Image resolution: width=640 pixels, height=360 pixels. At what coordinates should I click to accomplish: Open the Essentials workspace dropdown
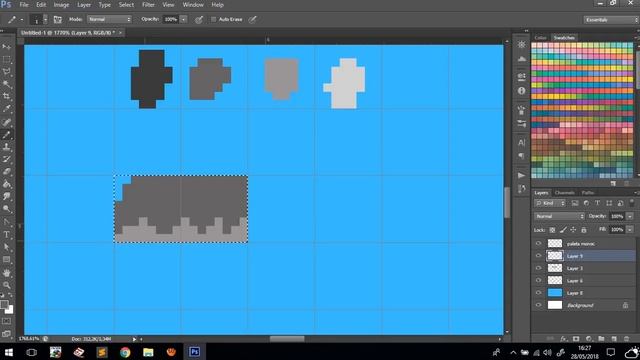tap(610, 20)
